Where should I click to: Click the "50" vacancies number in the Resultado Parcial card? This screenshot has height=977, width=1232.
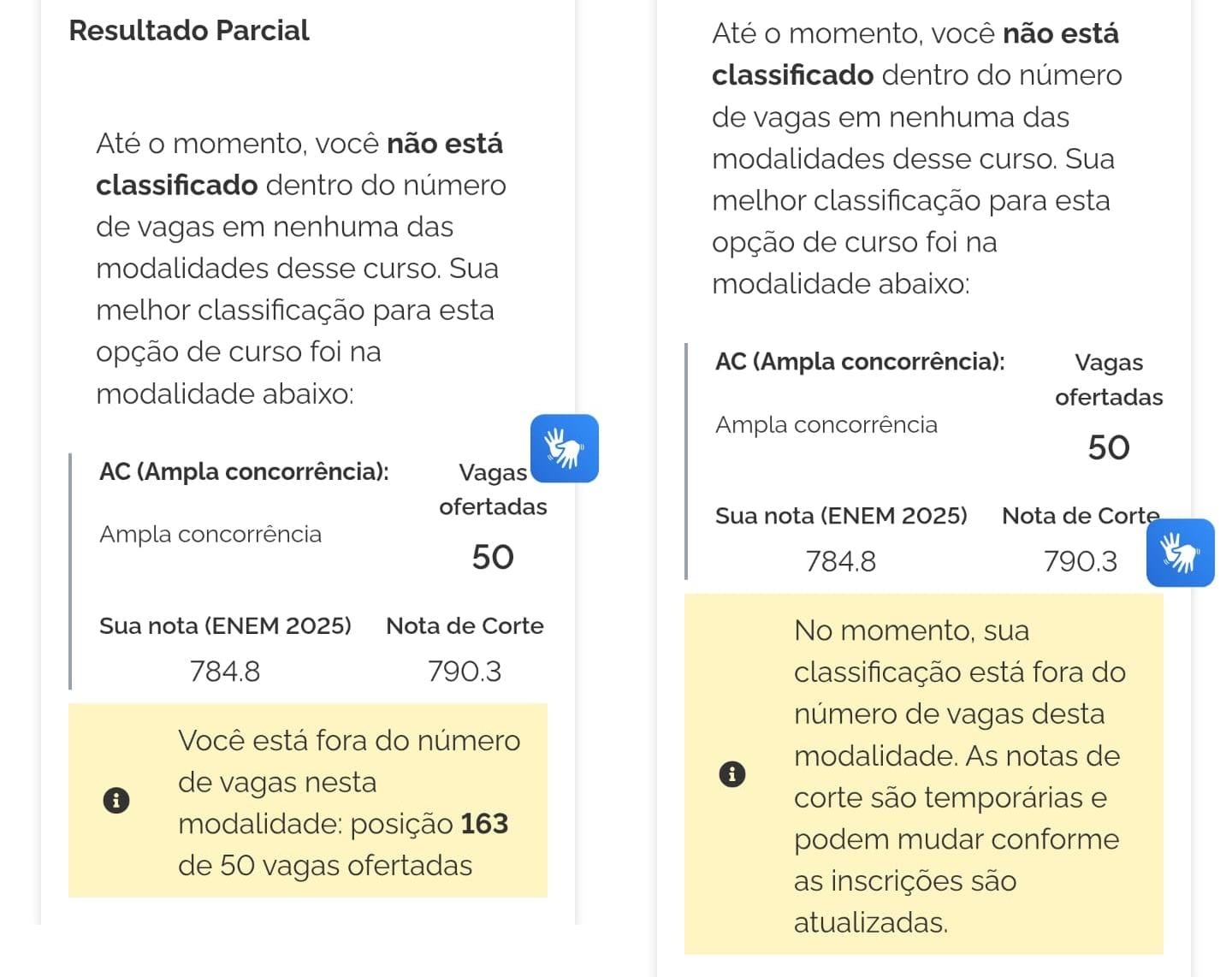pos(493,558)
